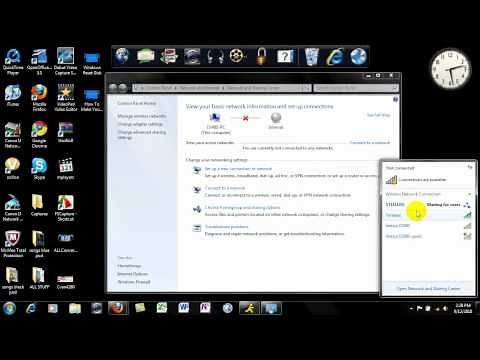This screenshot has width=480, height=360.
Task: Click the help icon in Control Panel window
Action: pos(395,99)
